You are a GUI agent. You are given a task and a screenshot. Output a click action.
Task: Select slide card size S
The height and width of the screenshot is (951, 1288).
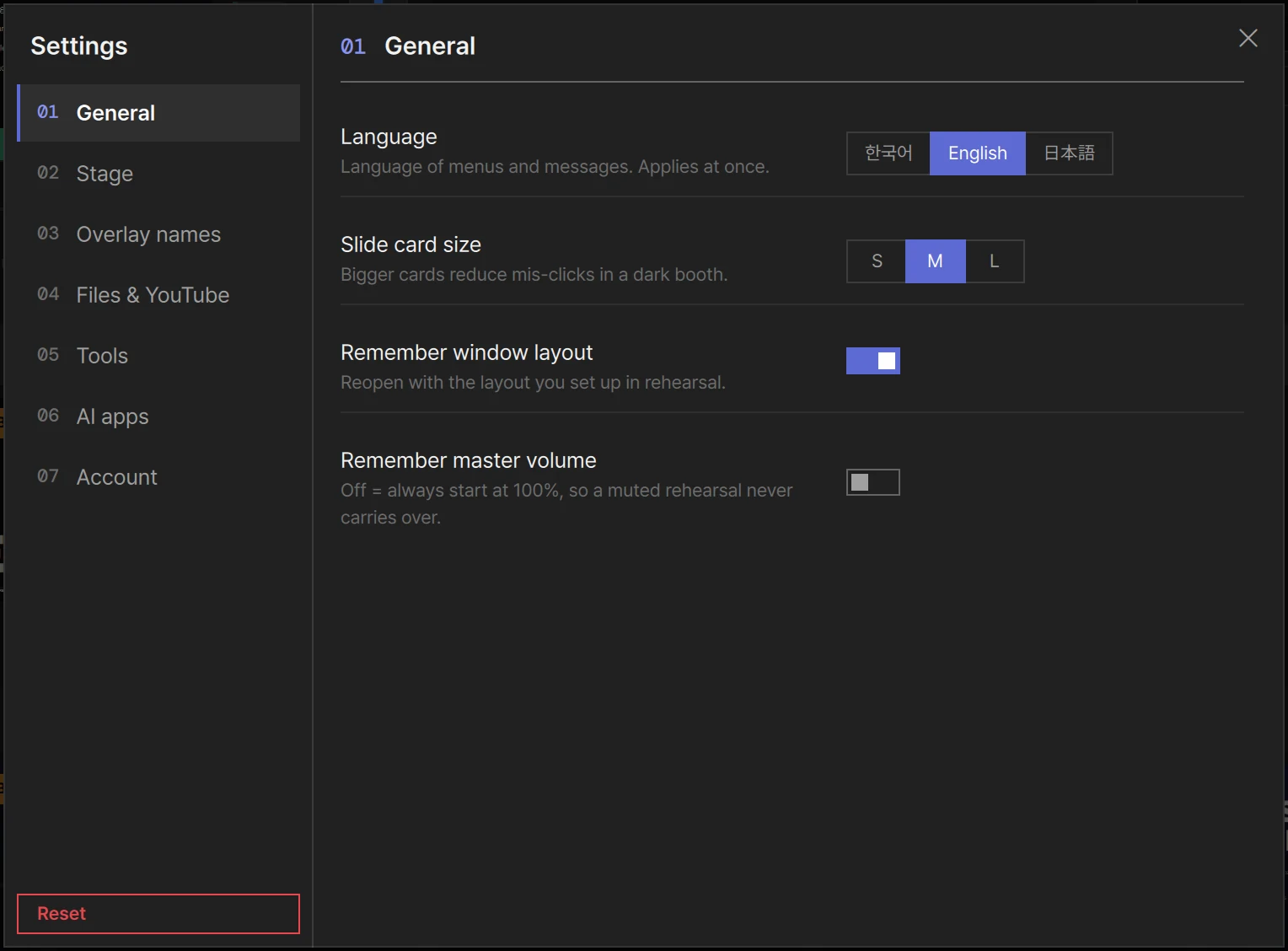tap(877, 261)
